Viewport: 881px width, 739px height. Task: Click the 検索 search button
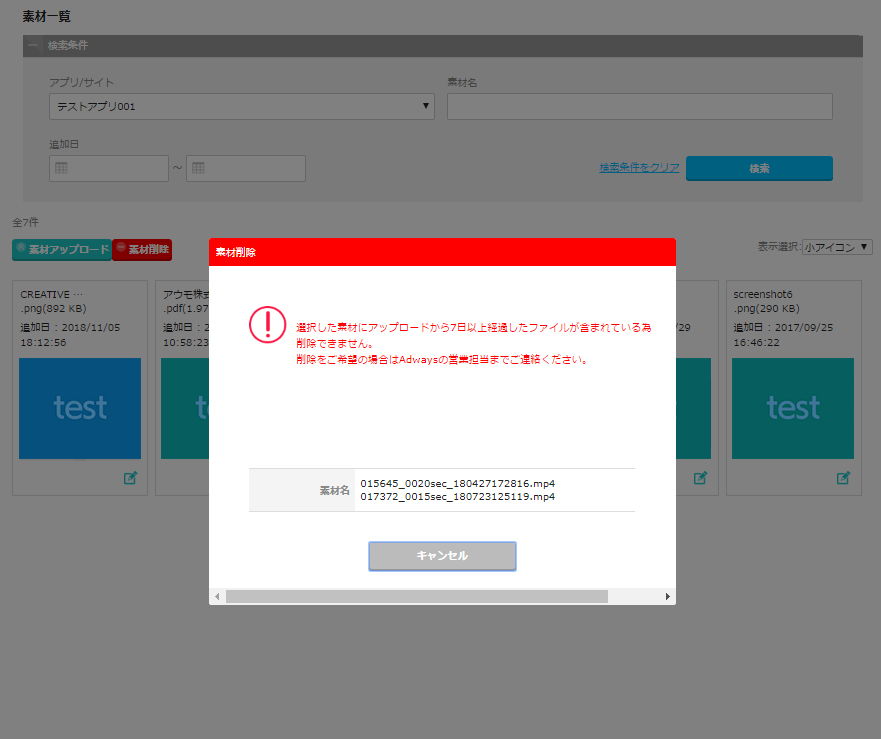[759, 168]
